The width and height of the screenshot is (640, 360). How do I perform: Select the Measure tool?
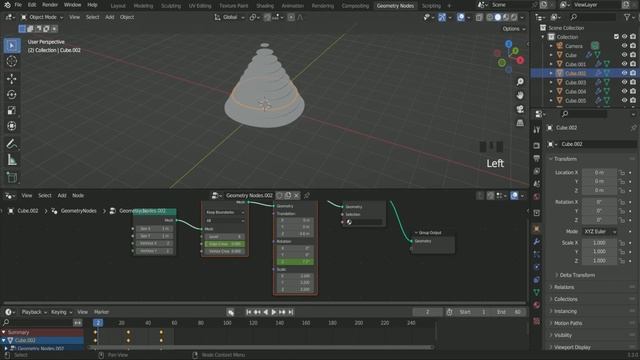click(12, 160)
